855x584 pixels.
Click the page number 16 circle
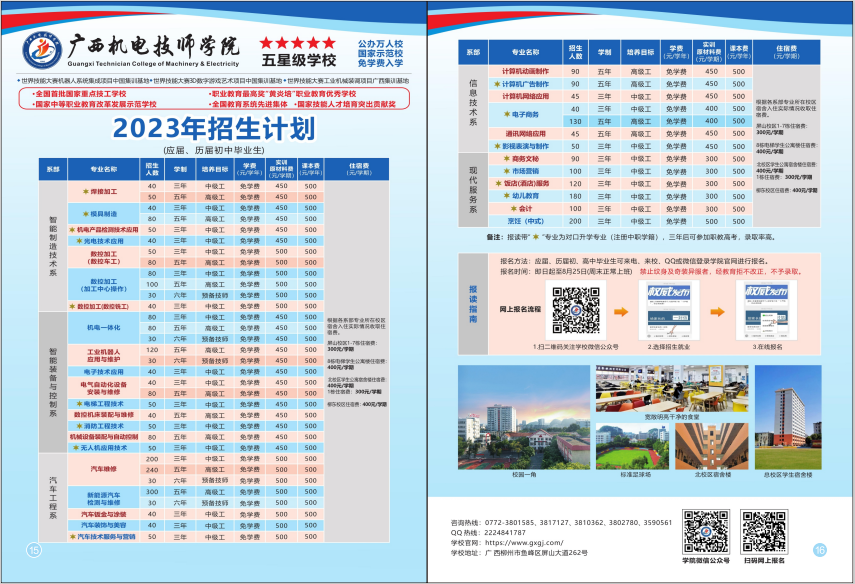(x=820, y=550)
